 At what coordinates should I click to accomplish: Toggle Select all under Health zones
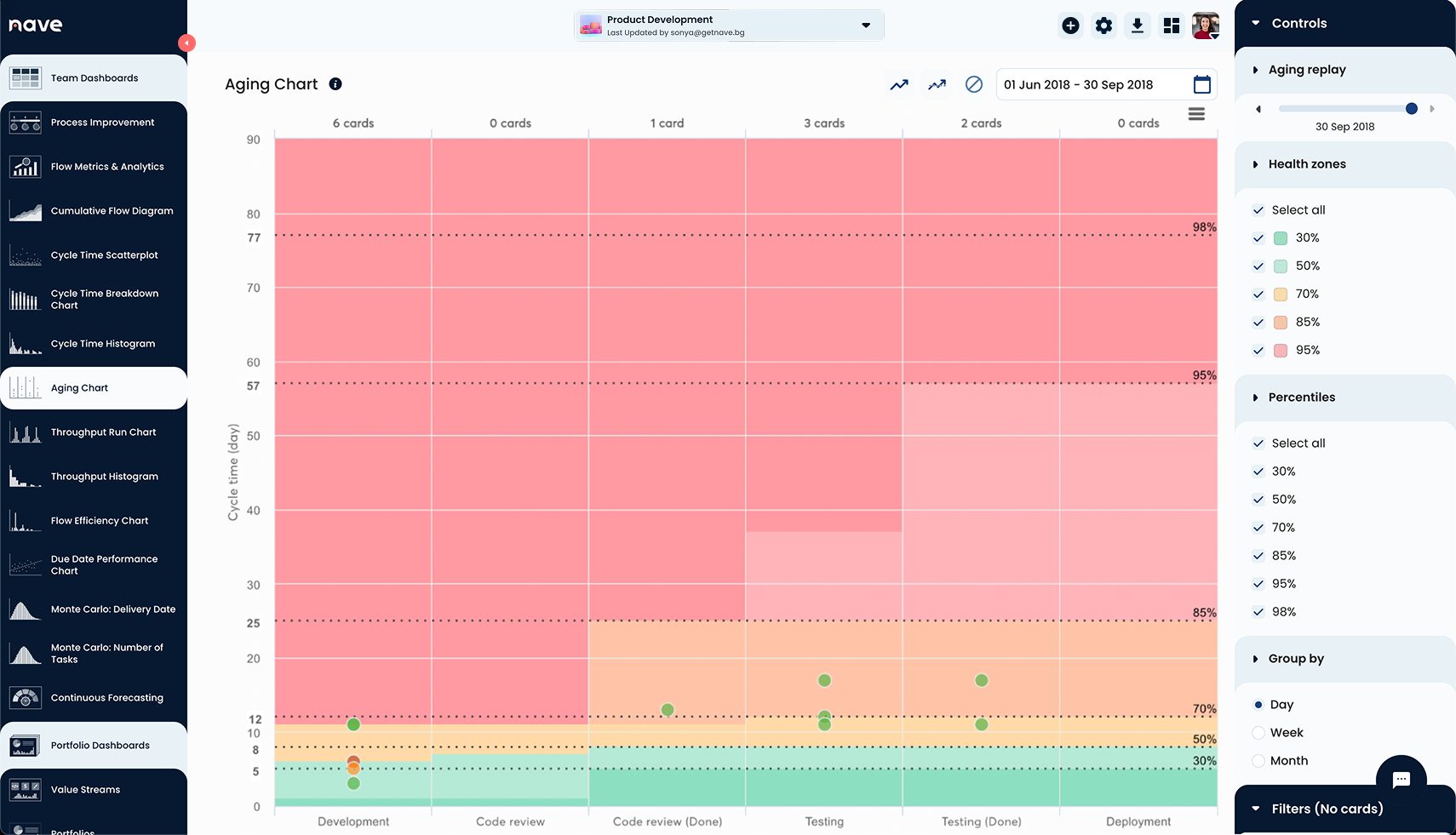(1258, 210)
